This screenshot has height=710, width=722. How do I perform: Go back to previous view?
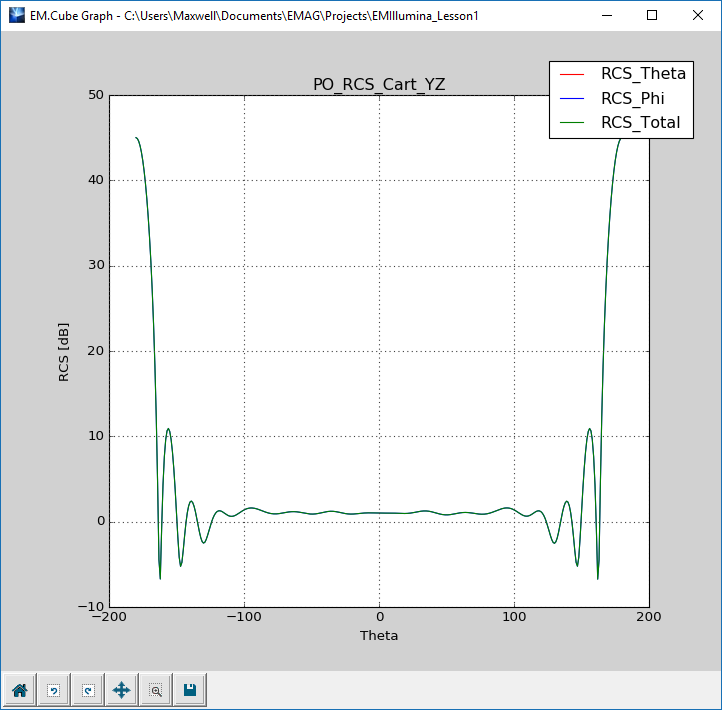click(54, 690)
